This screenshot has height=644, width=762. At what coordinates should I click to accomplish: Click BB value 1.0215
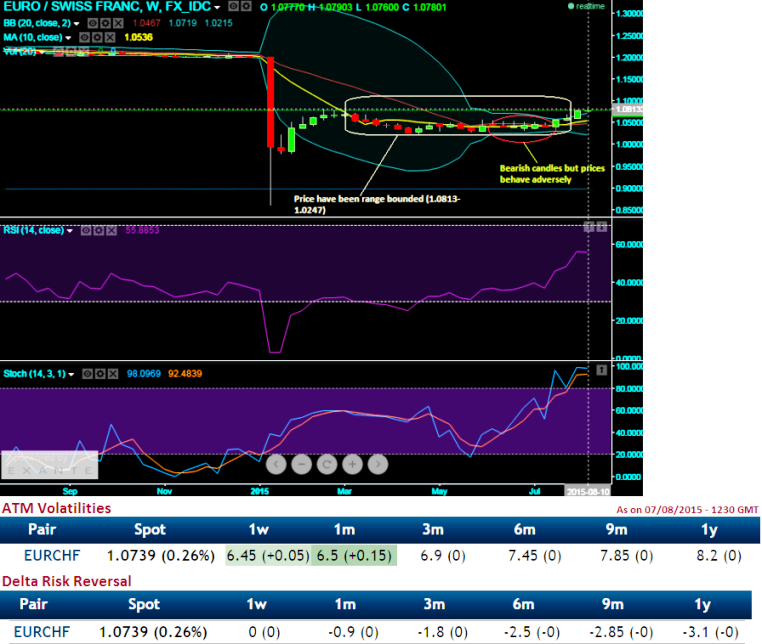(218, 23)
